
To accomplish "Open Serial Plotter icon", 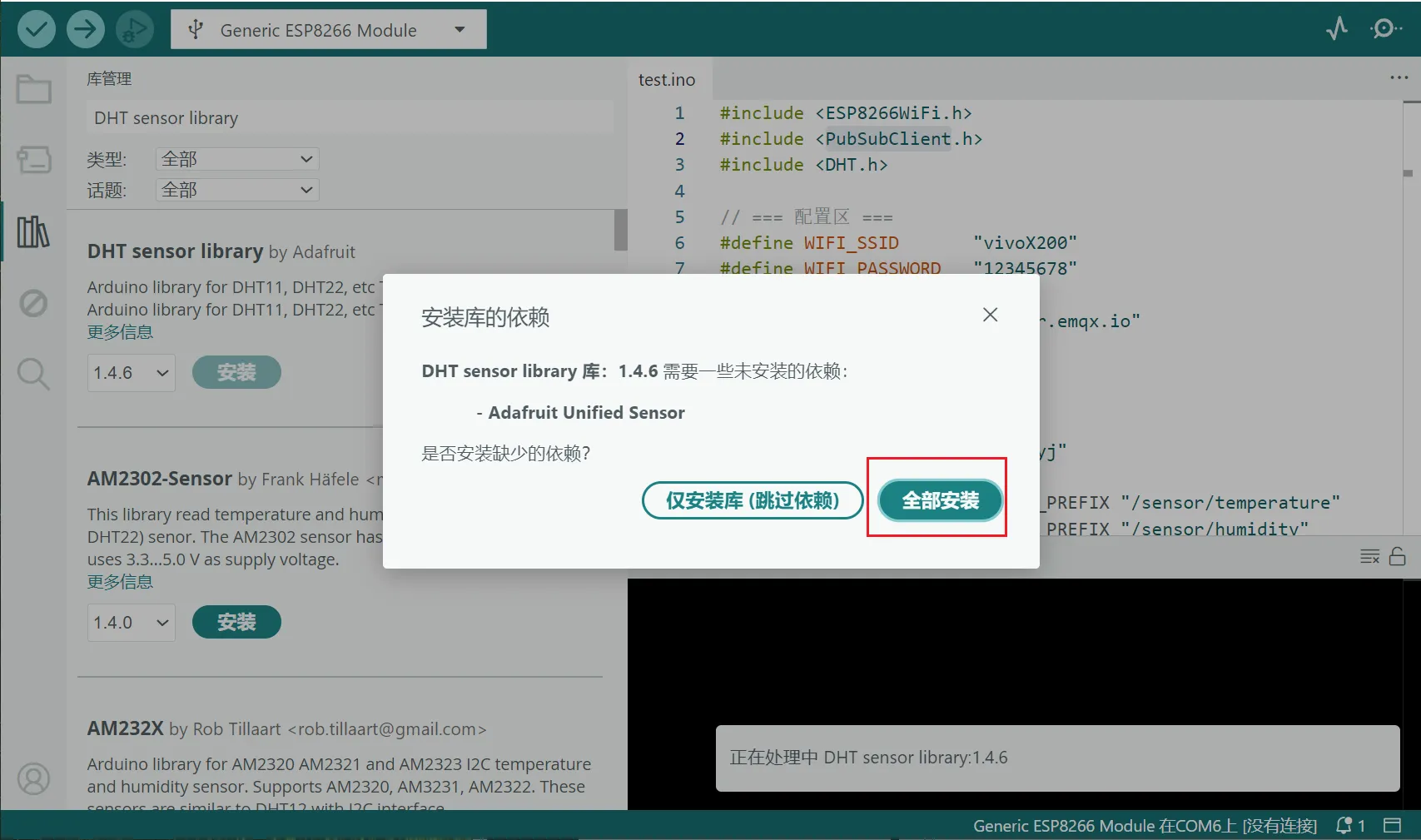I will pyautogui.click(x=1337, y=29).
